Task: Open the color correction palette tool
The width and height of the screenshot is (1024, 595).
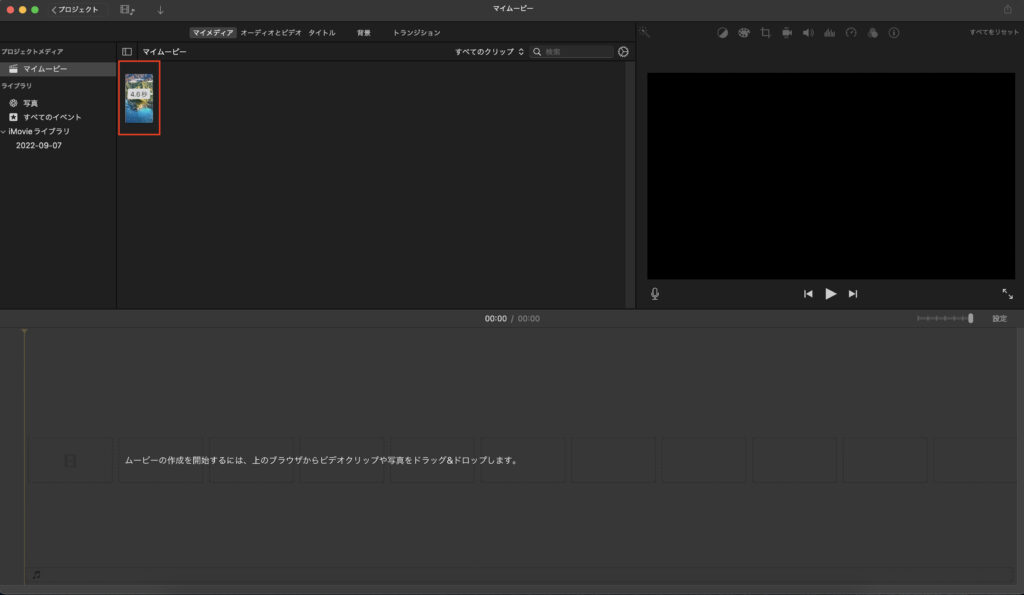Action: pyautogui.click(x=744, y=33)
